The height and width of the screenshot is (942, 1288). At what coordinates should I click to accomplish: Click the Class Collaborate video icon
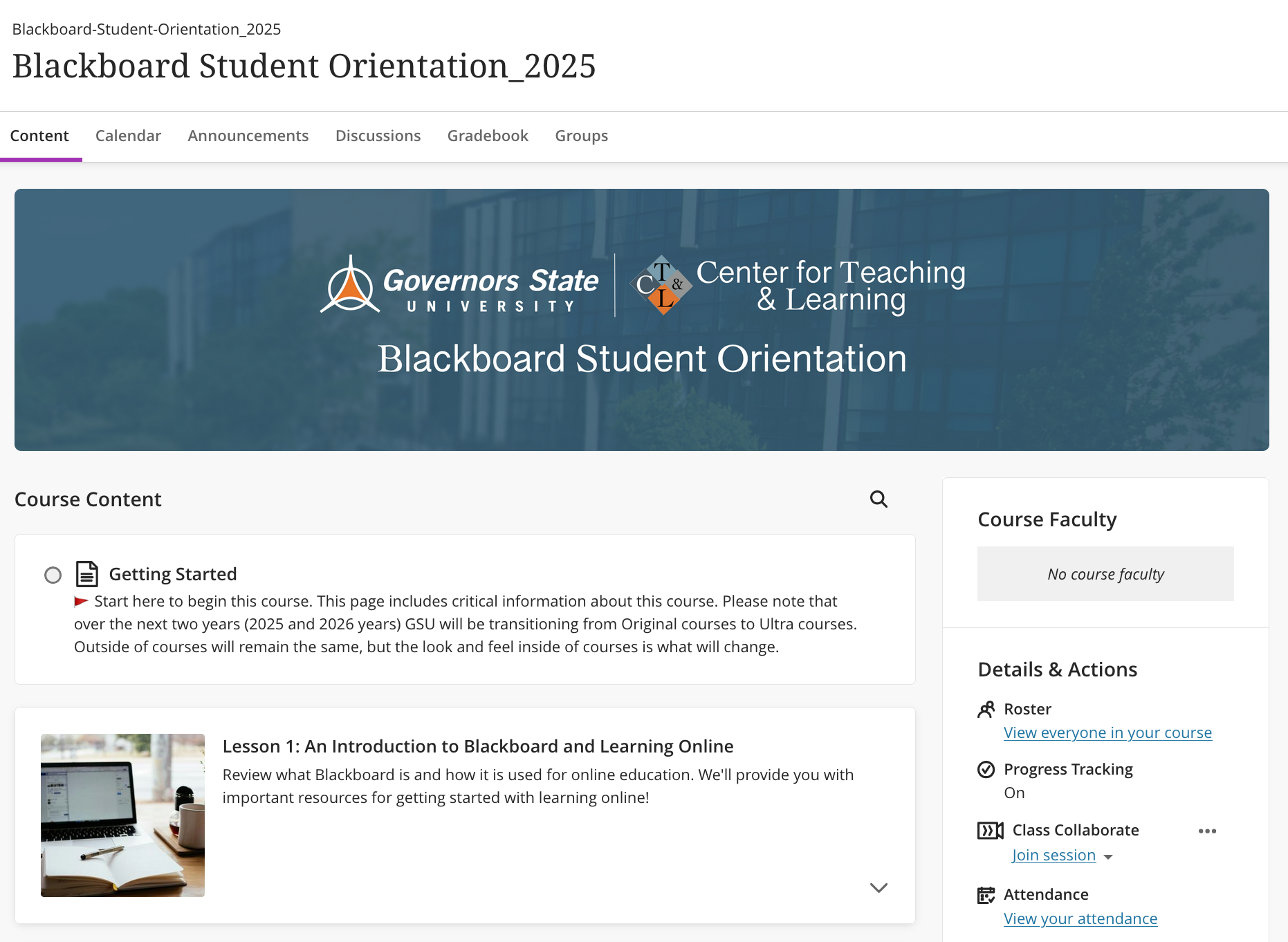click(990, 831)
